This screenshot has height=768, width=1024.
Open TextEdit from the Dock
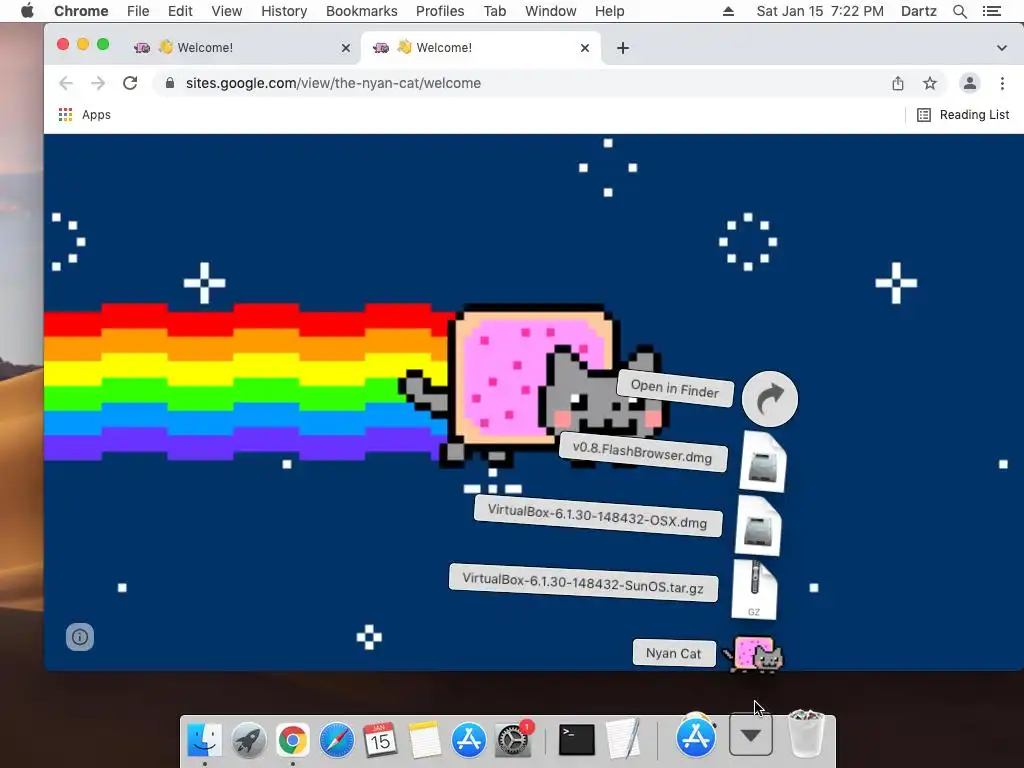point(622,739)
